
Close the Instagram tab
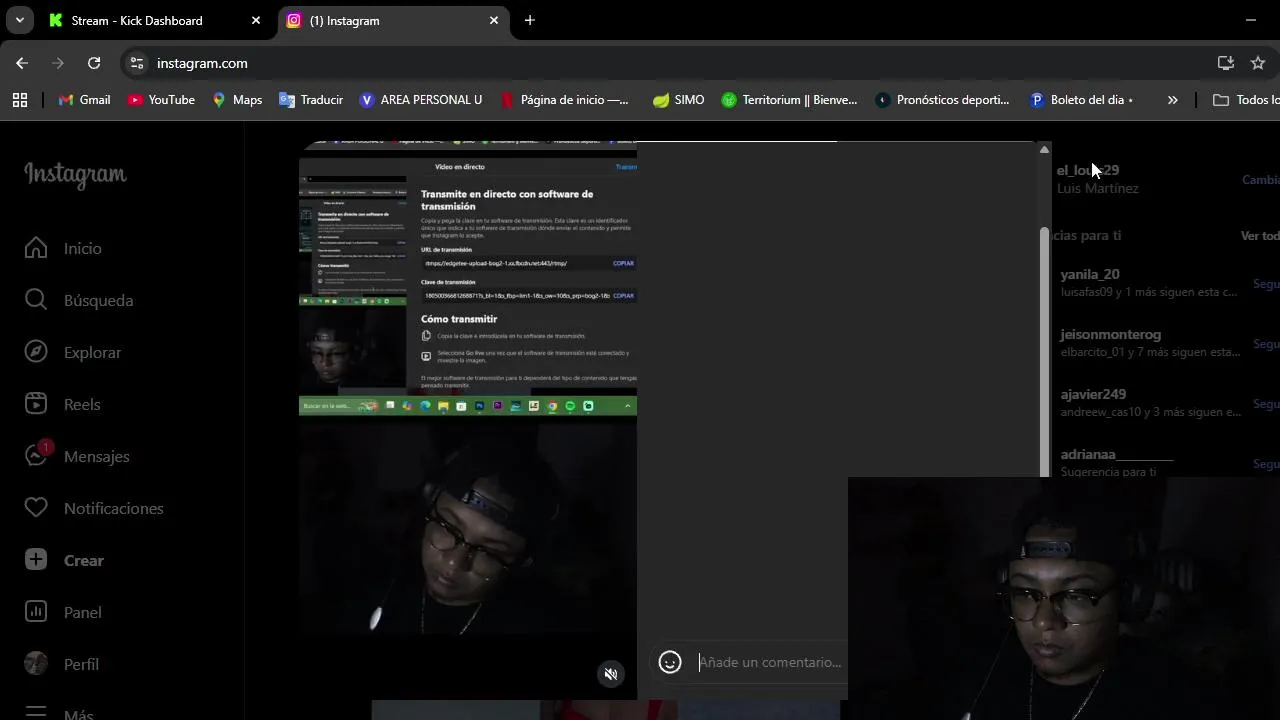(494, 20)
